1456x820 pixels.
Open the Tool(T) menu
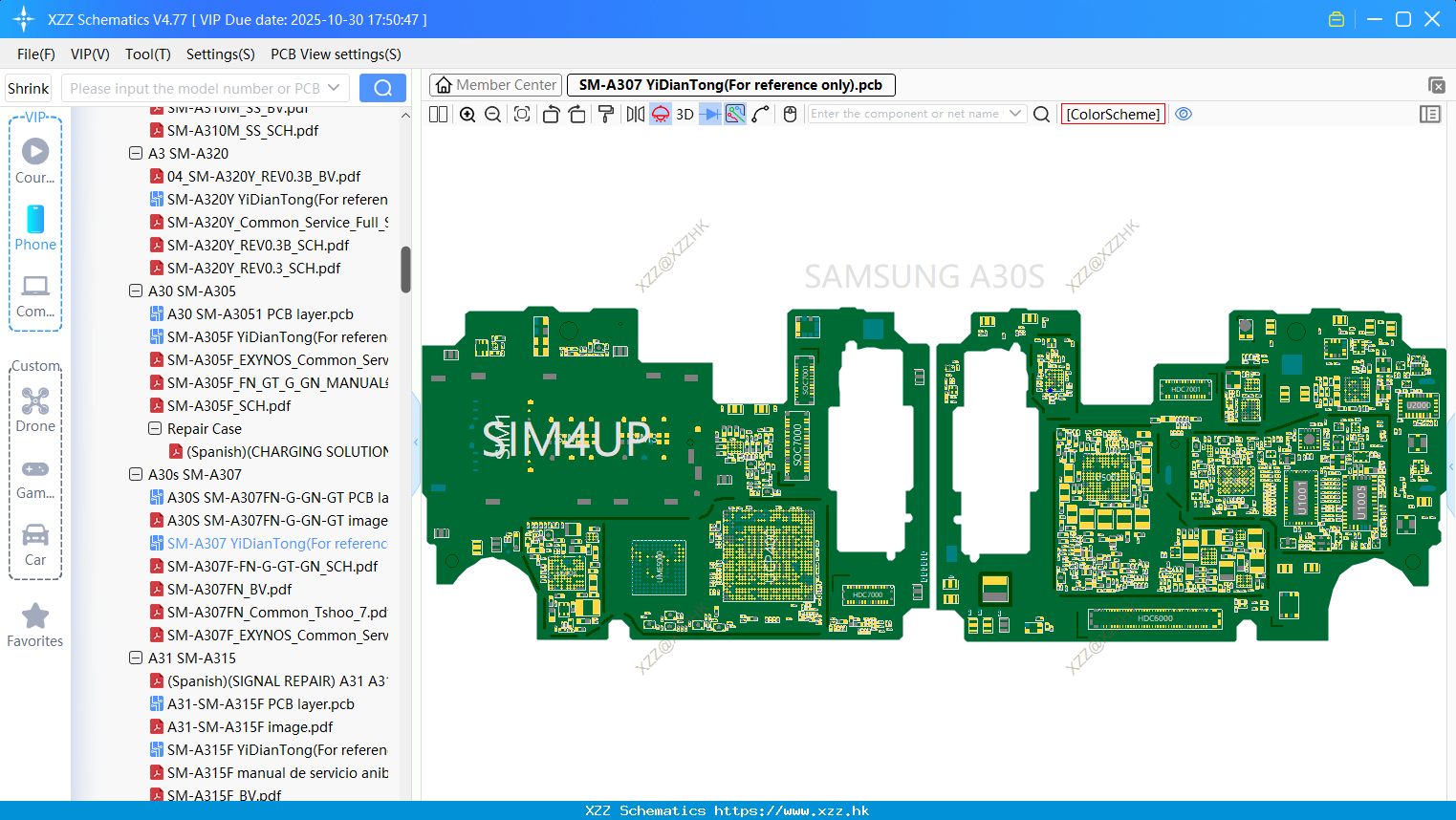(148, 54)
